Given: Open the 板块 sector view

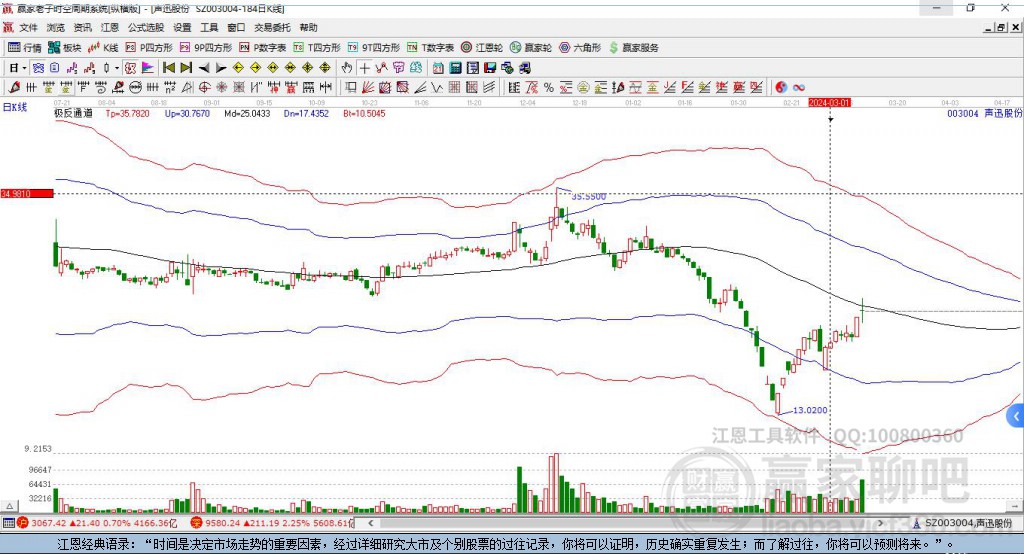Looking at the screenshot, I should [x=64, y=48].
